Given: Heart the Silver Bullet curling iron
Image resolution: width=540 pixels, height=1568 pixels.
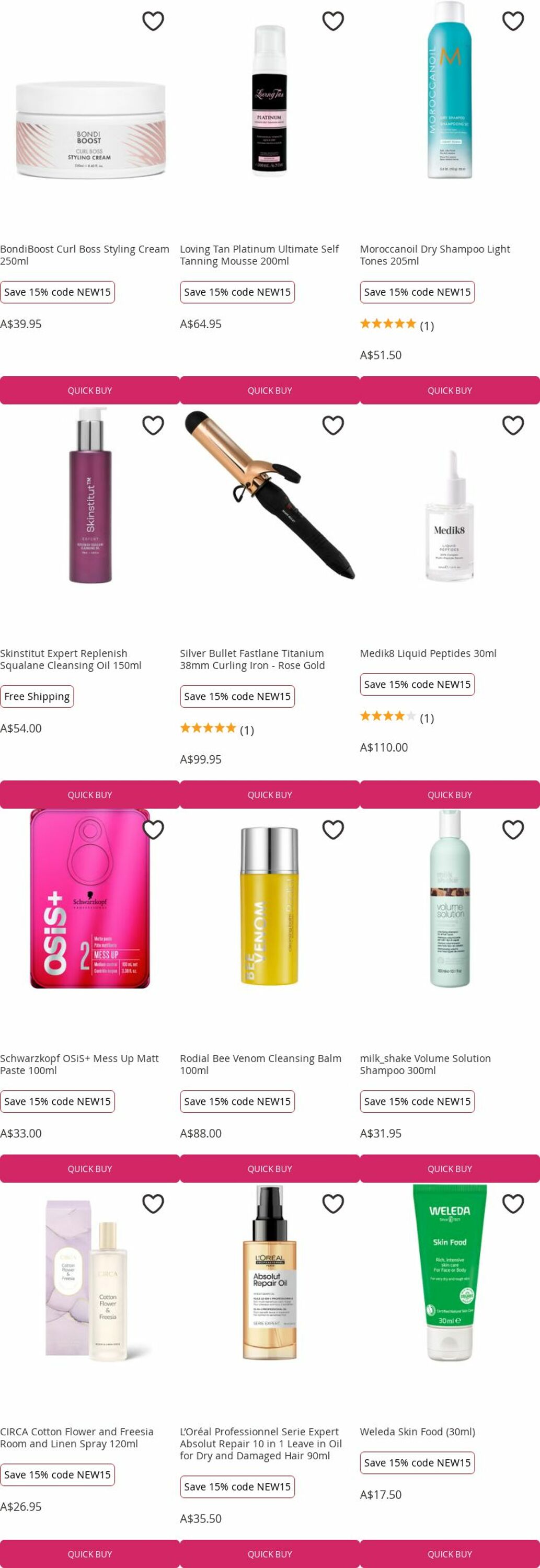Looking at the screenshot, I should click(333, 425).
